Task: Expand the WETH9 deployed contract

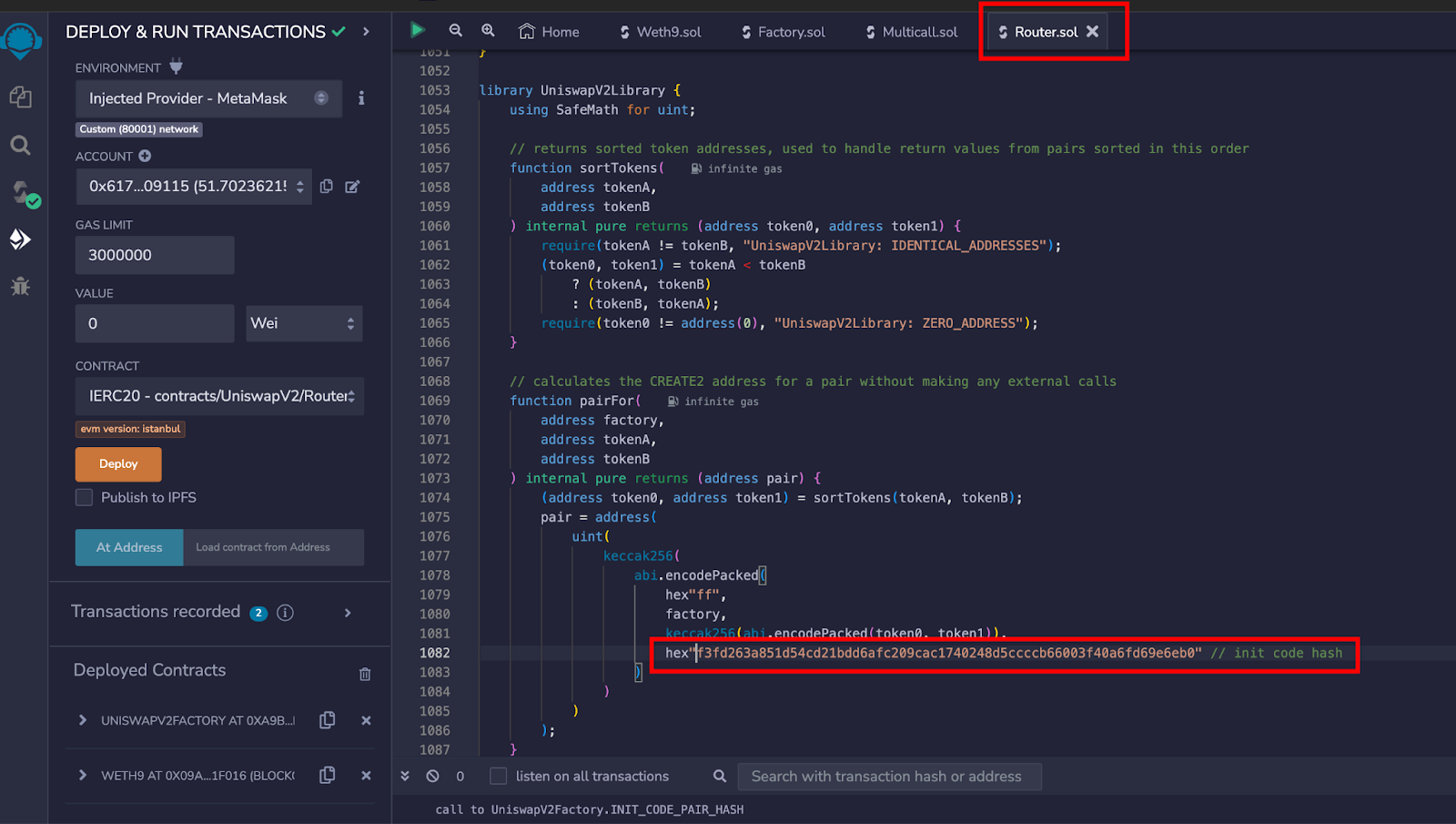Action: pos(83,775)
